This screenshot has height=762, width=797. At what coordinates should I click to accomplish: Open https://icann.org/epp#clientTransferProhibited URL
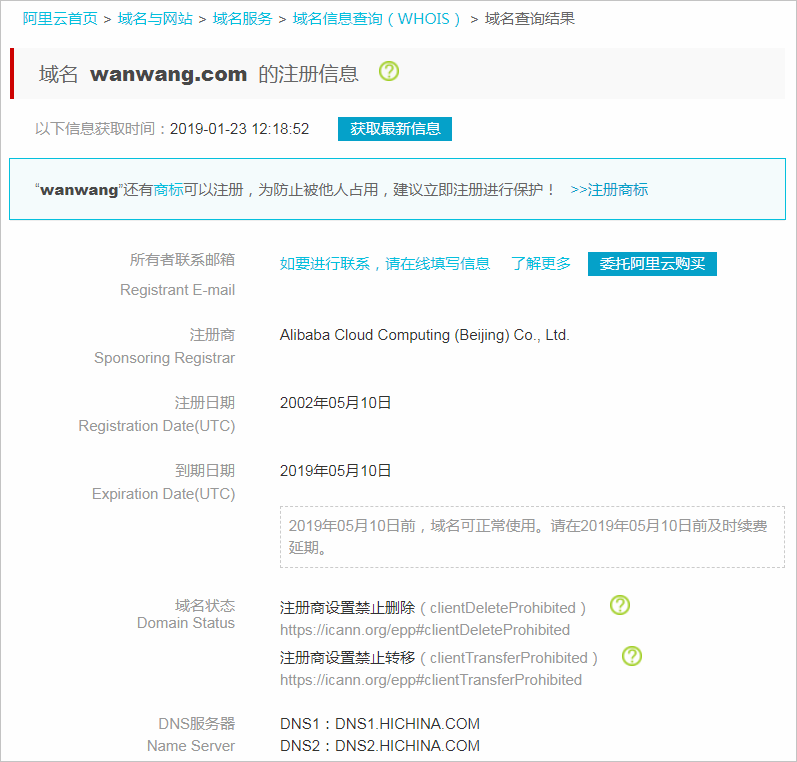click(431, 680)
